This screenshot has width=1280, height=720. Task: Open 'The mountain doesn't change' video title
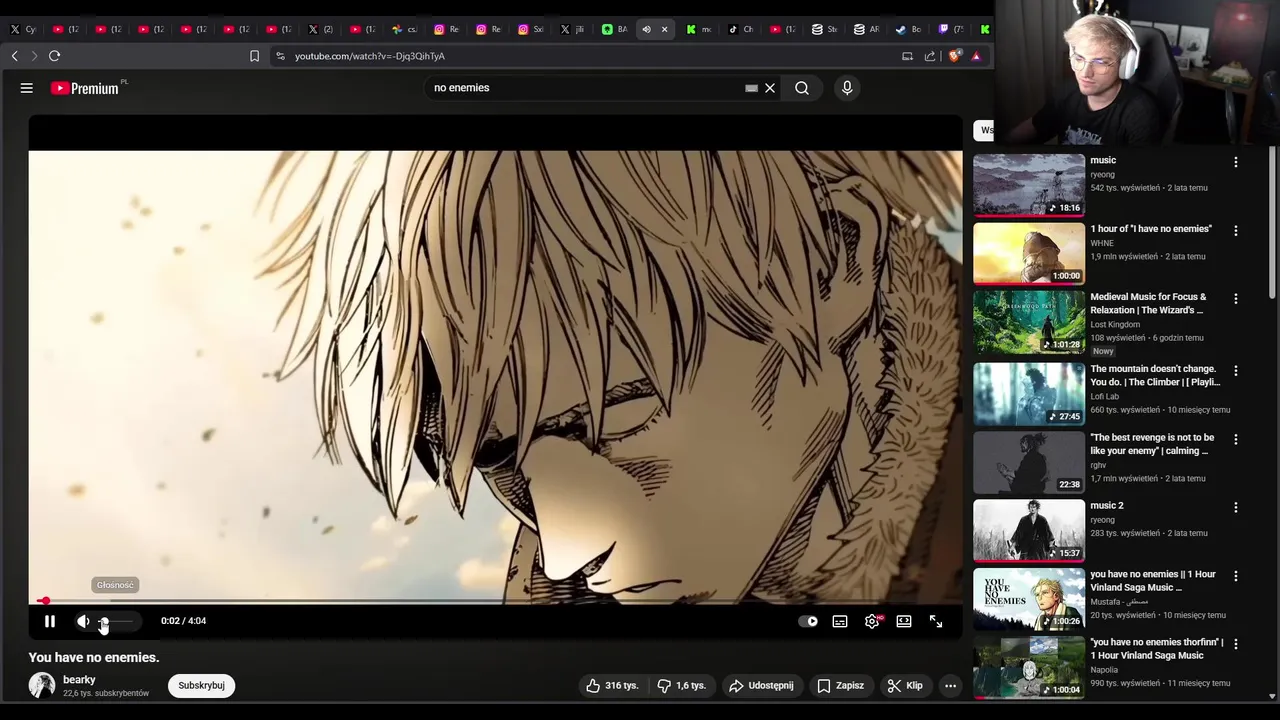pos(1155,375)
